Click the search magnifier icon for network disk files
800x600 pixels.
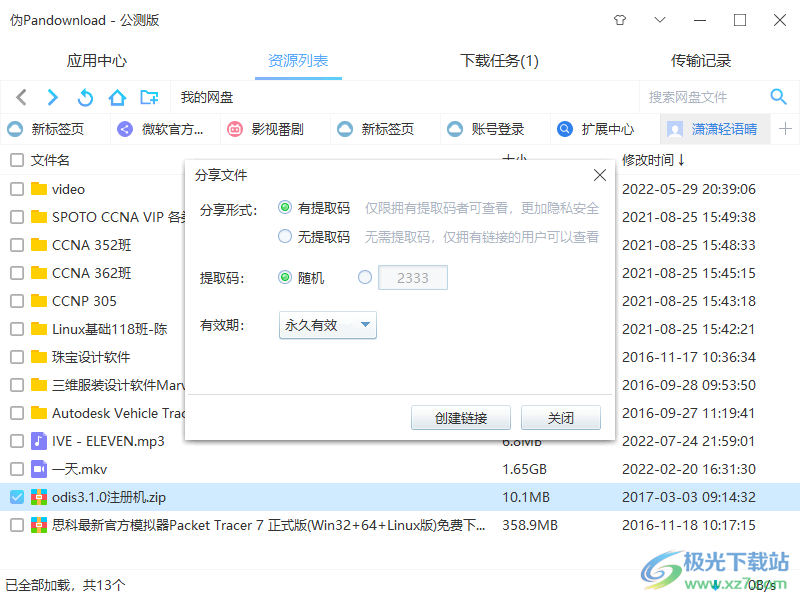pos(779,97)
